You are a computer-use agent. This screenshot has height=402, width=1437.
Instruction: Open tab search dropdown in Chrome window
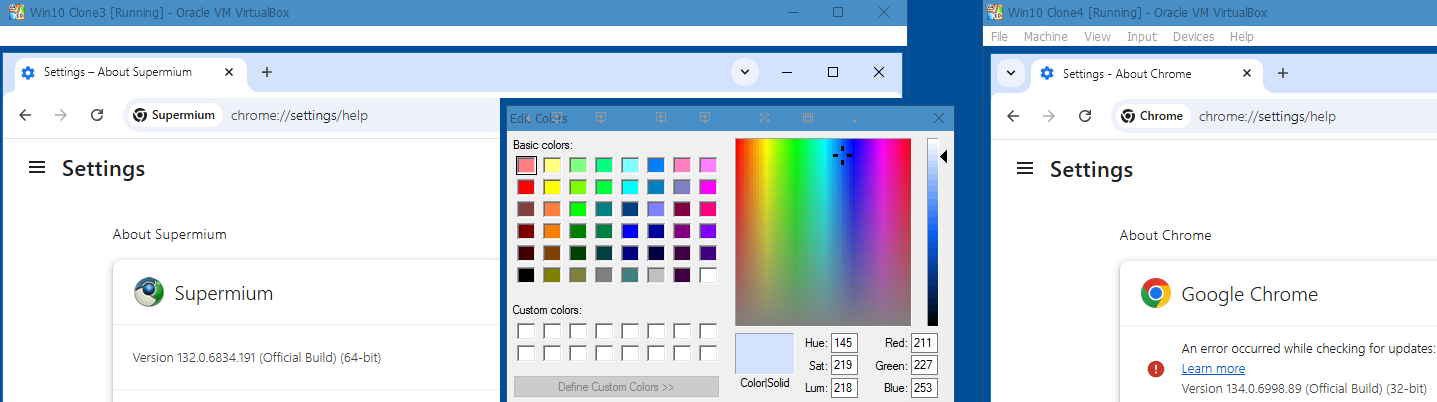click(x=1011, y=73)
